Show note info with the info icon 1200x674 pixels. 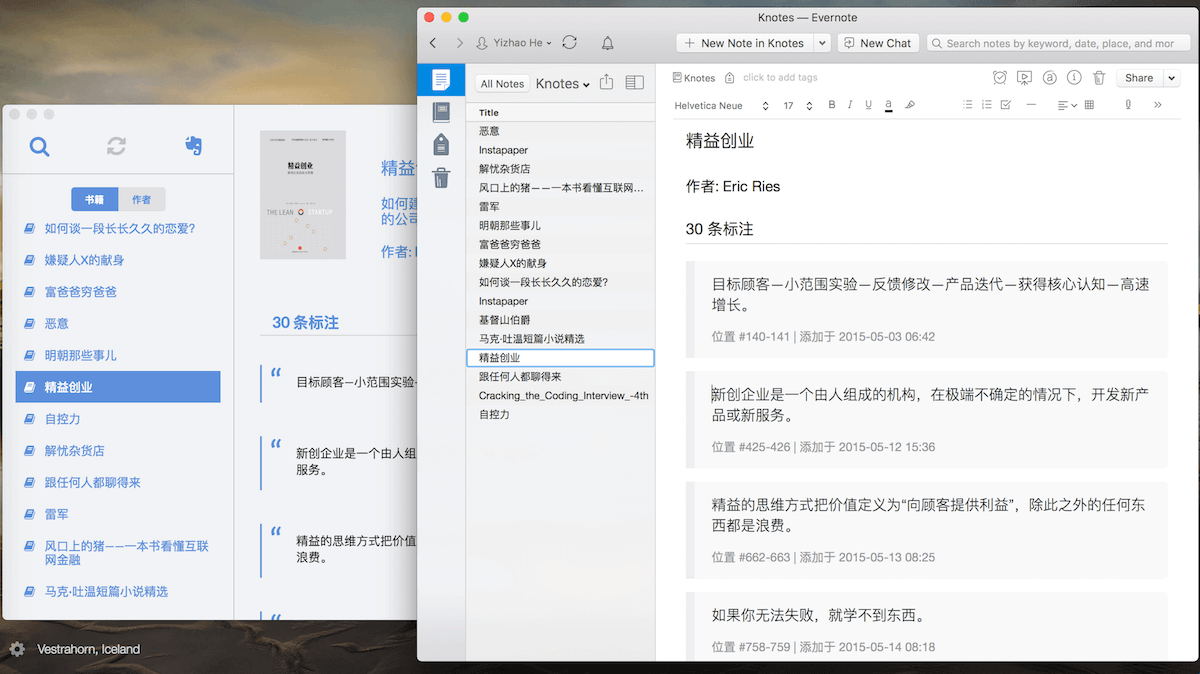tap(1074, 78)
